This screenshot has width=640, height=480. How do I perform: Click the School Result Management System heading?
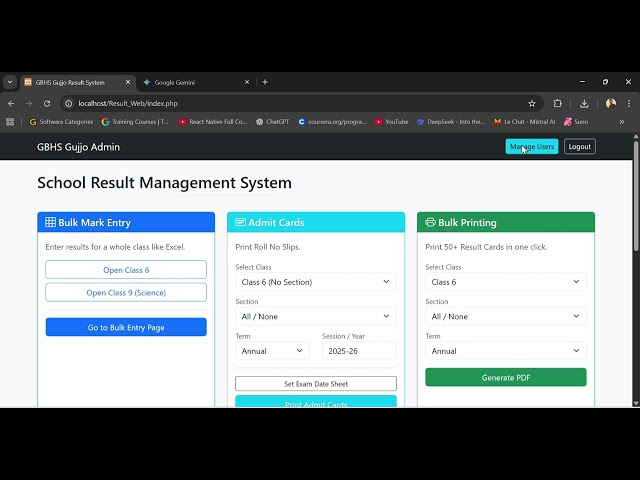click(x=164, y=182)
